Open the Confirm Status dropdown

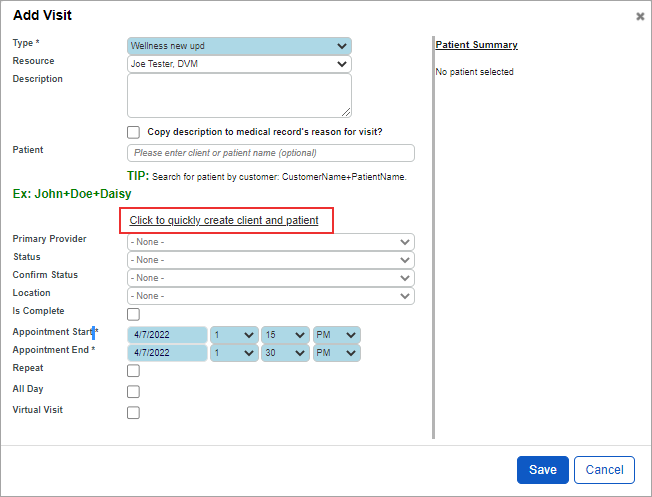click(x=271, y=278)
